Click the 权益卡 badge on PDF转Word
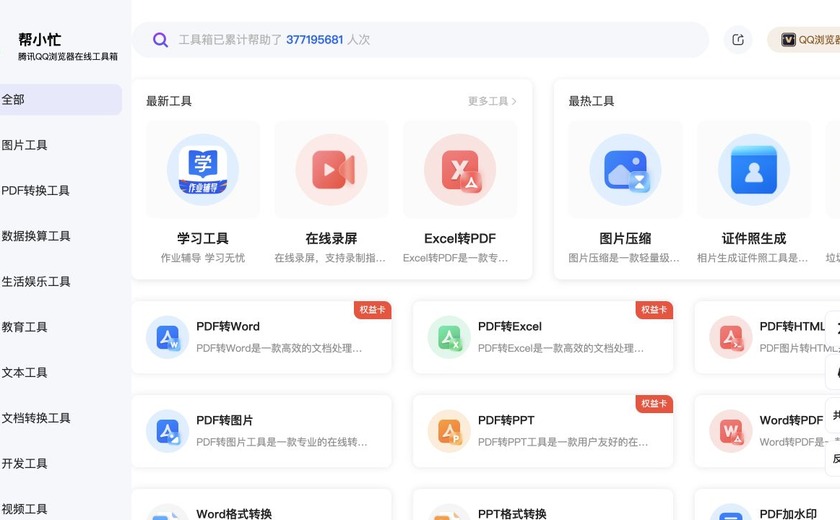Screen dimensions: 840x520 (x=372, y=310)
